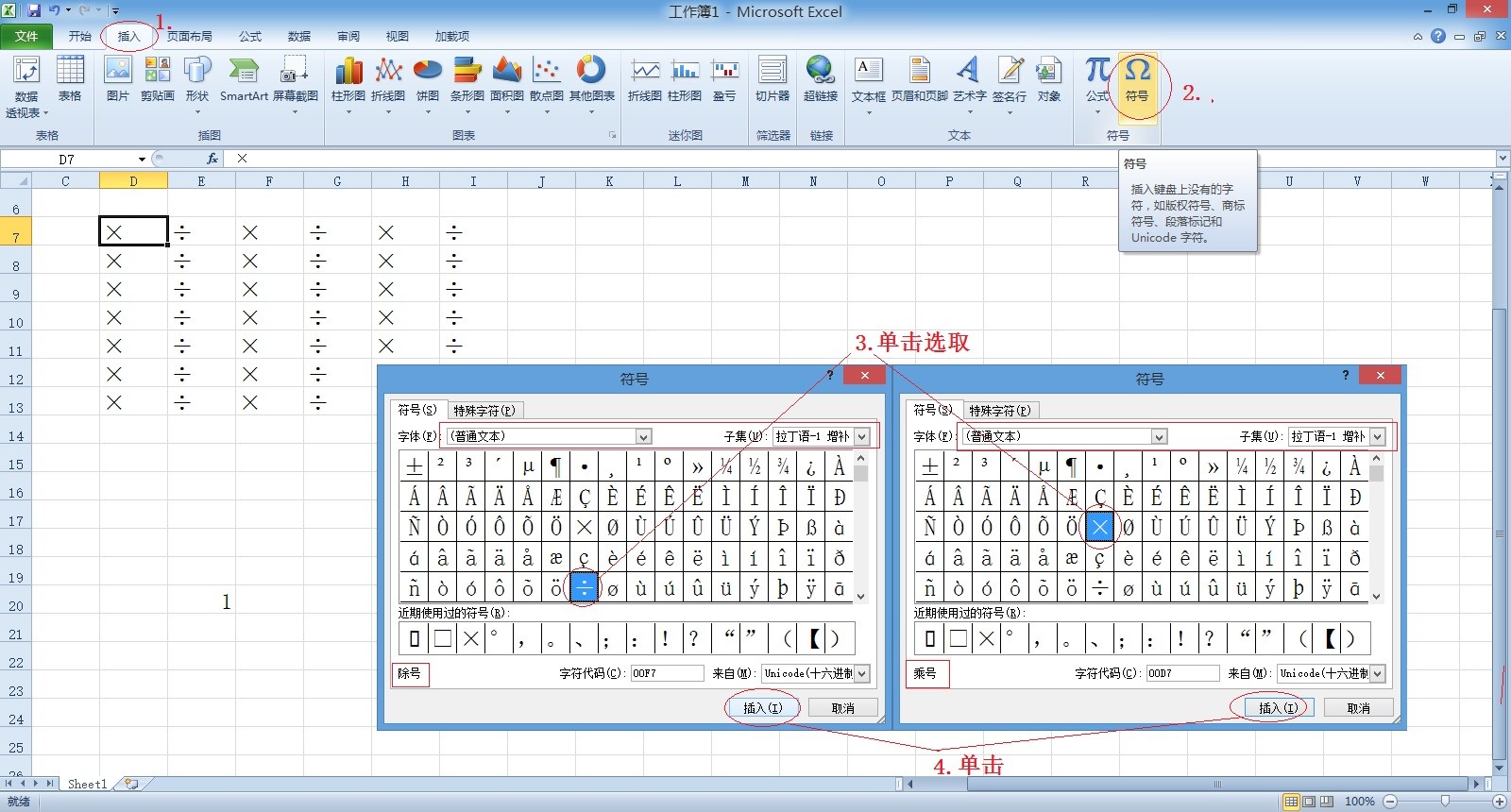1511x812 pixels.
Task: Open the Name Box dropdown showing D7
Action: pos(142,159)
